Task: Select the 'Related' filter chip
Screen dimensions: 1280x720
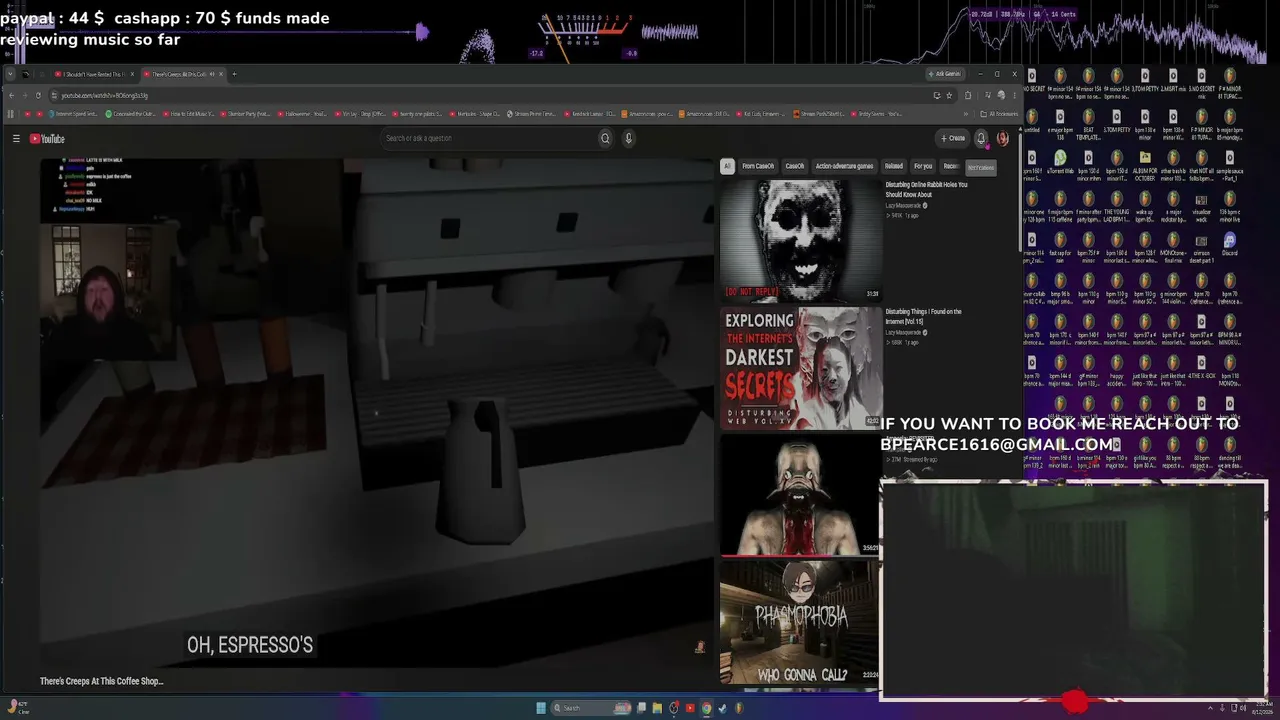Action: (894, 166)
